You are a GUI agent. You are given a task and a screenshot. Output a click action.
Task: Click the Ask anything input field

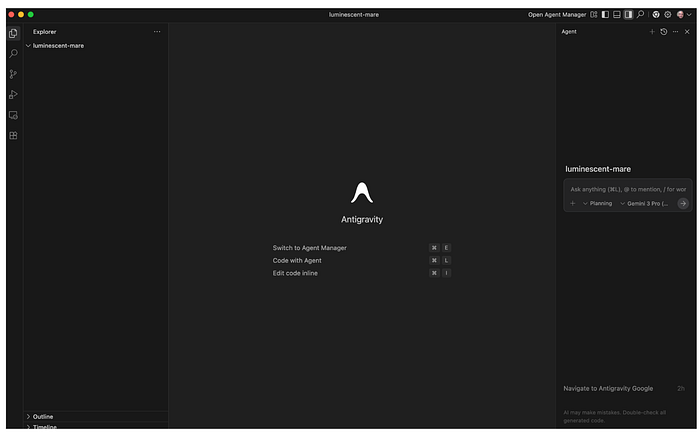pos(628,189)
